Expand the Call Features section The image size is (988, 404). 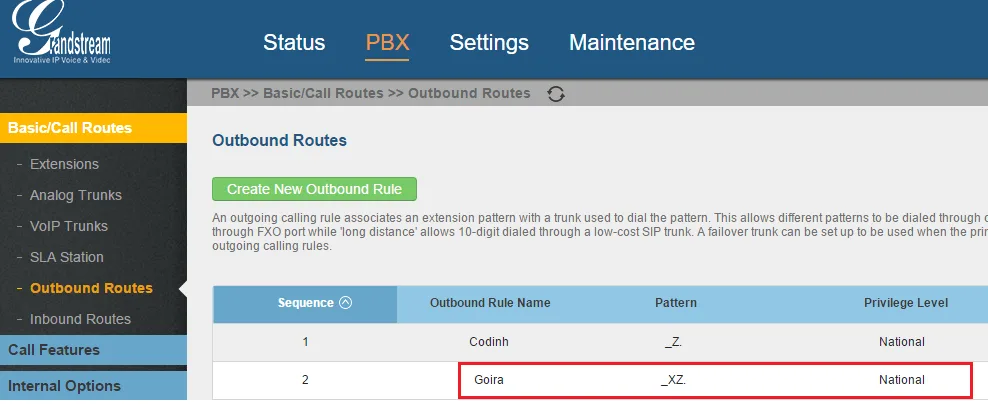coord(54,350)
